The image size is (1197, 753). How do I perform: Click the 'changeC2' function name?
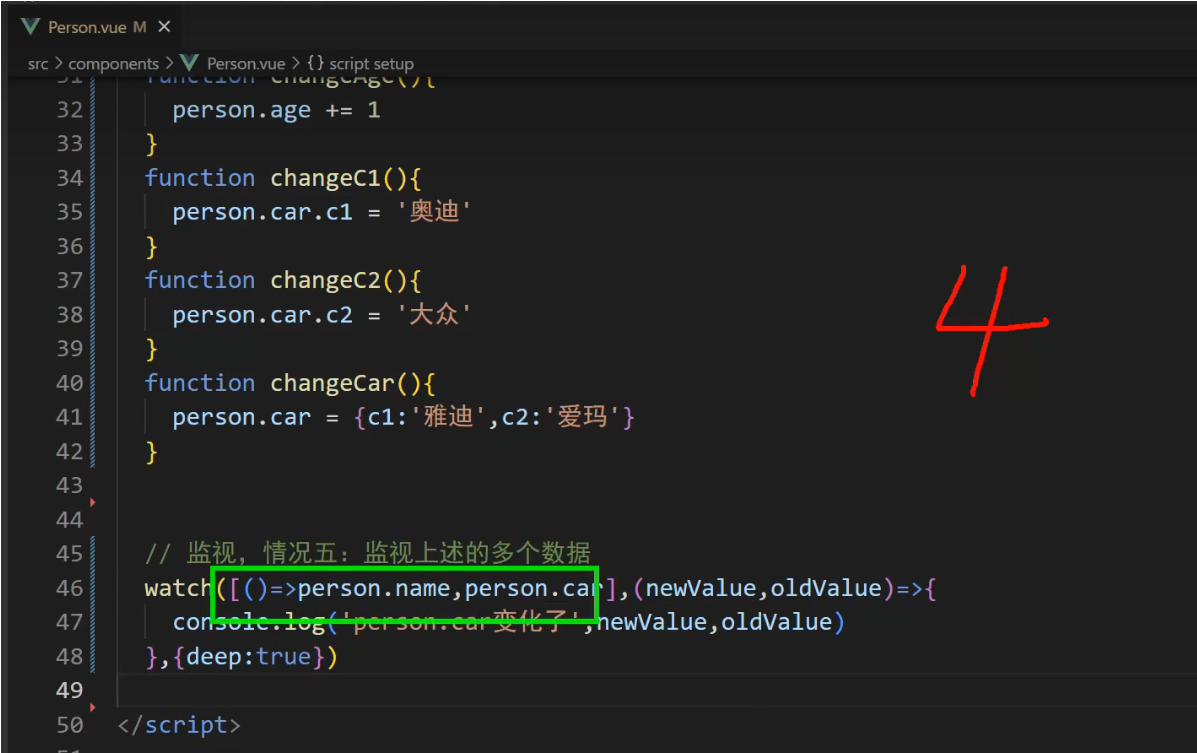pyautogui.click(x=325, y=280)
